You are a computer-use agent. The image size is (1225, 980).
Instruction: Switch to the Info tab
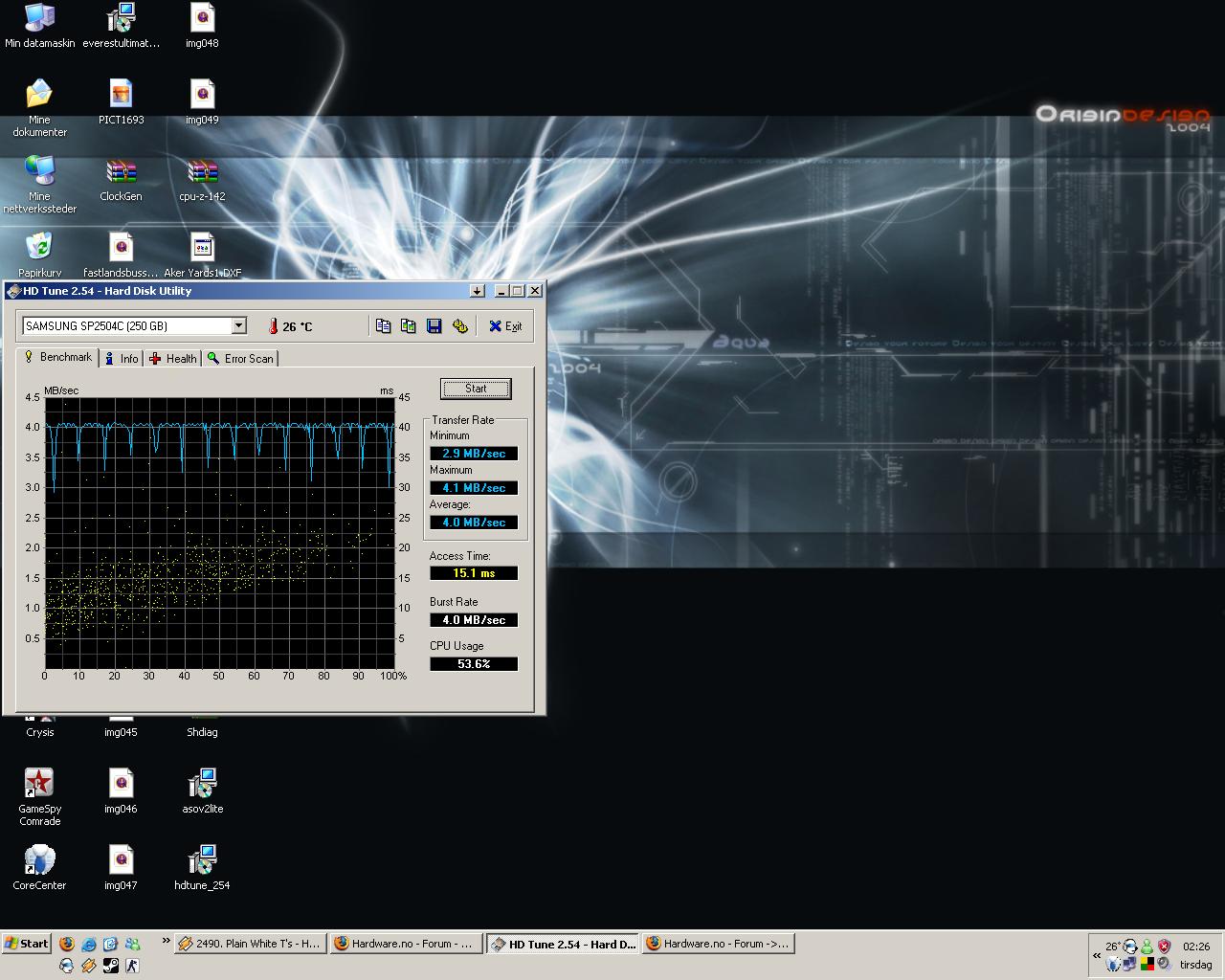(x=122, y=359)
